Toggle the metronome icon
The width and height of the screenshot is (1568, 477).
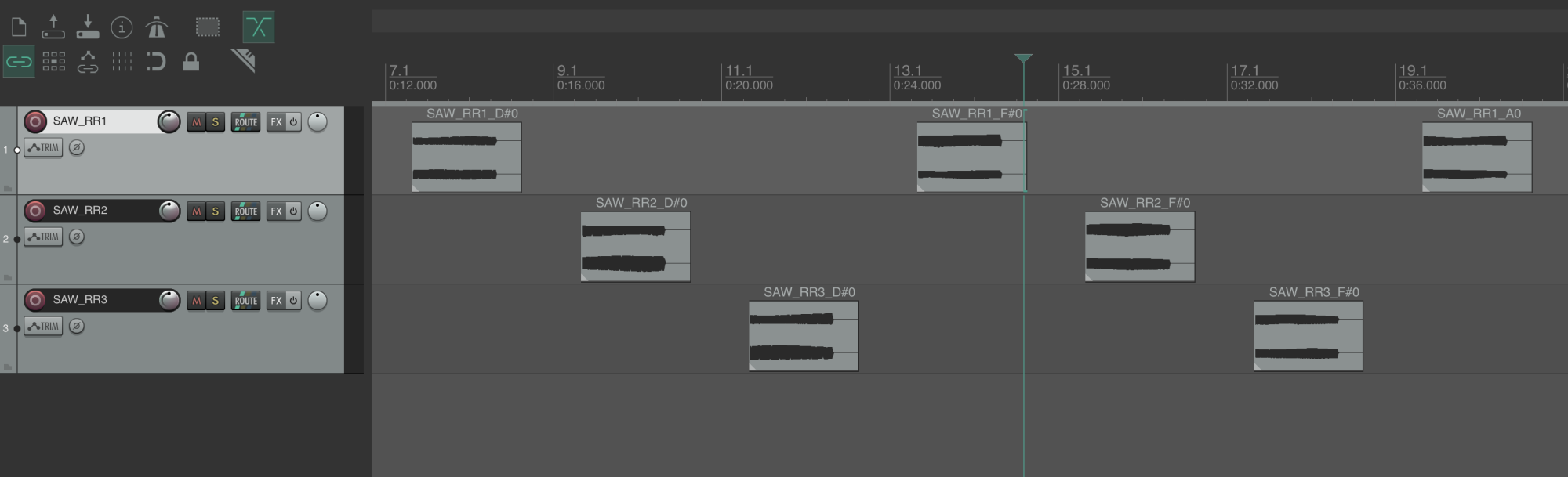[x=157, y=27]
